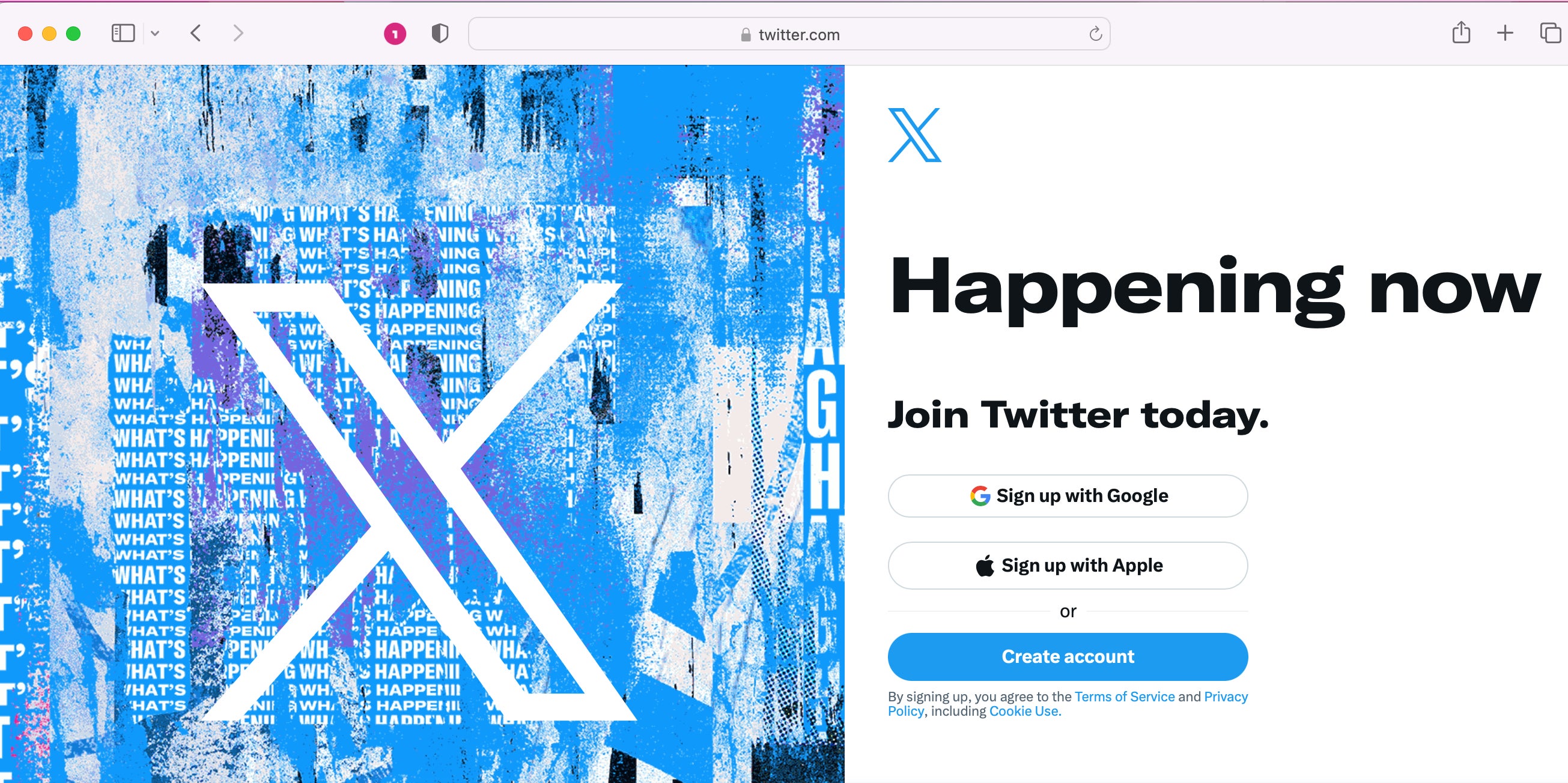Sign up with Apple
The width and height of the screenshot is (1568, 783).
click(x=1068, y=565)
